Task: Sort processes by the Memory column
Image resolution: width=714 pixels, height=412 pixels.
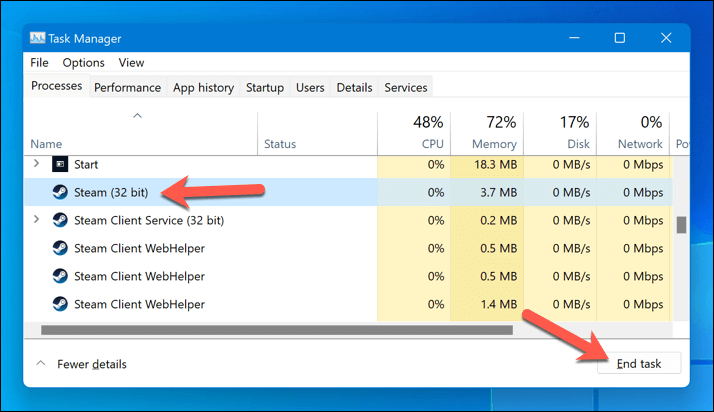Action: point(487,133)
